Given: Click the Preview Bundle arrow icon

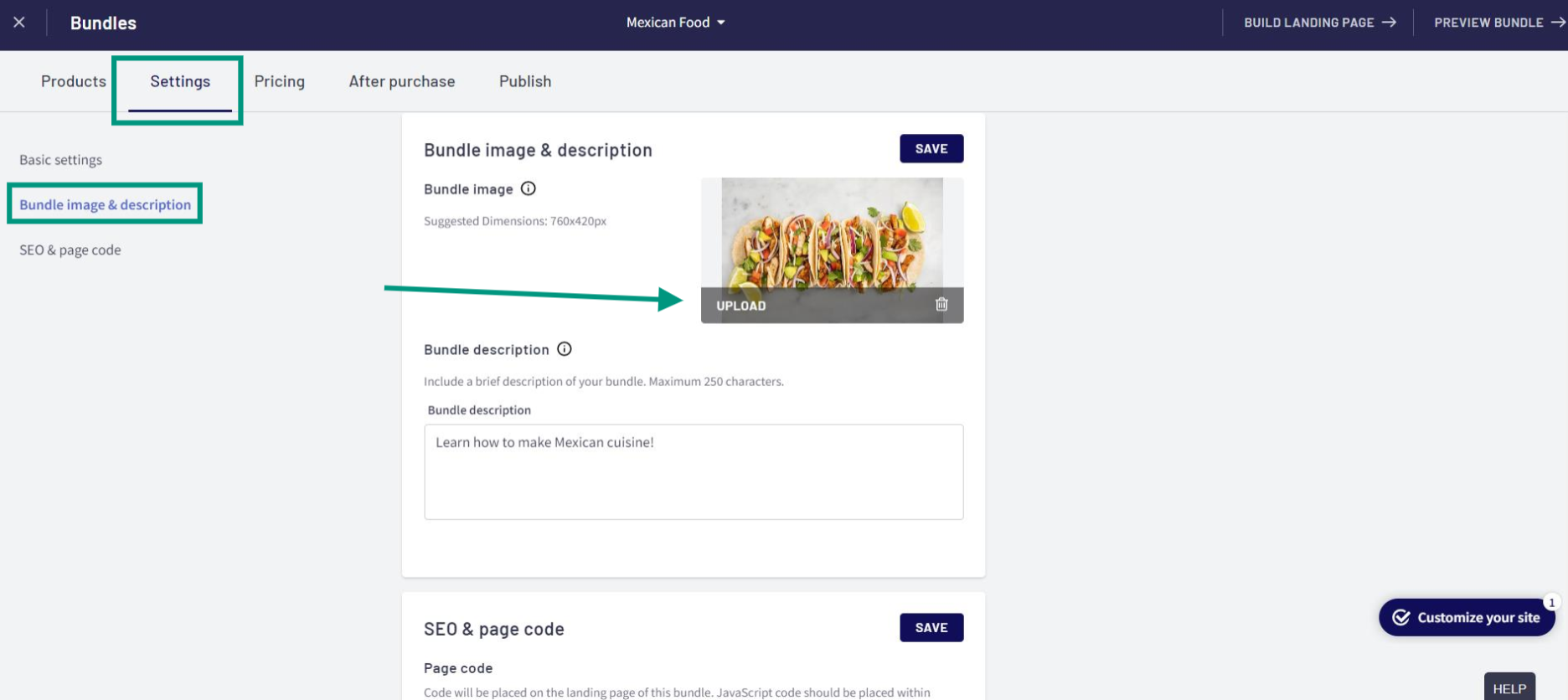Looking at the screenshot, I should click(1558, 23).
